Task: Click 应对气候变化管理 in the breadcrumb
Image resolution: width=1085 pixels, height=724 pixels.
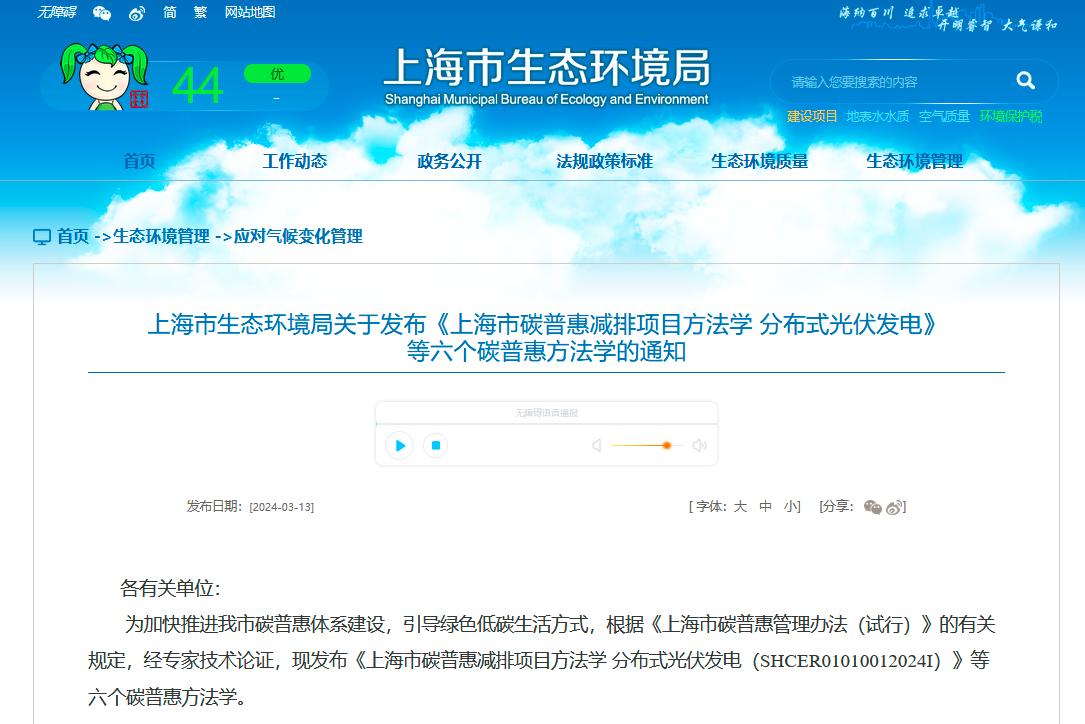Action: 298,237
